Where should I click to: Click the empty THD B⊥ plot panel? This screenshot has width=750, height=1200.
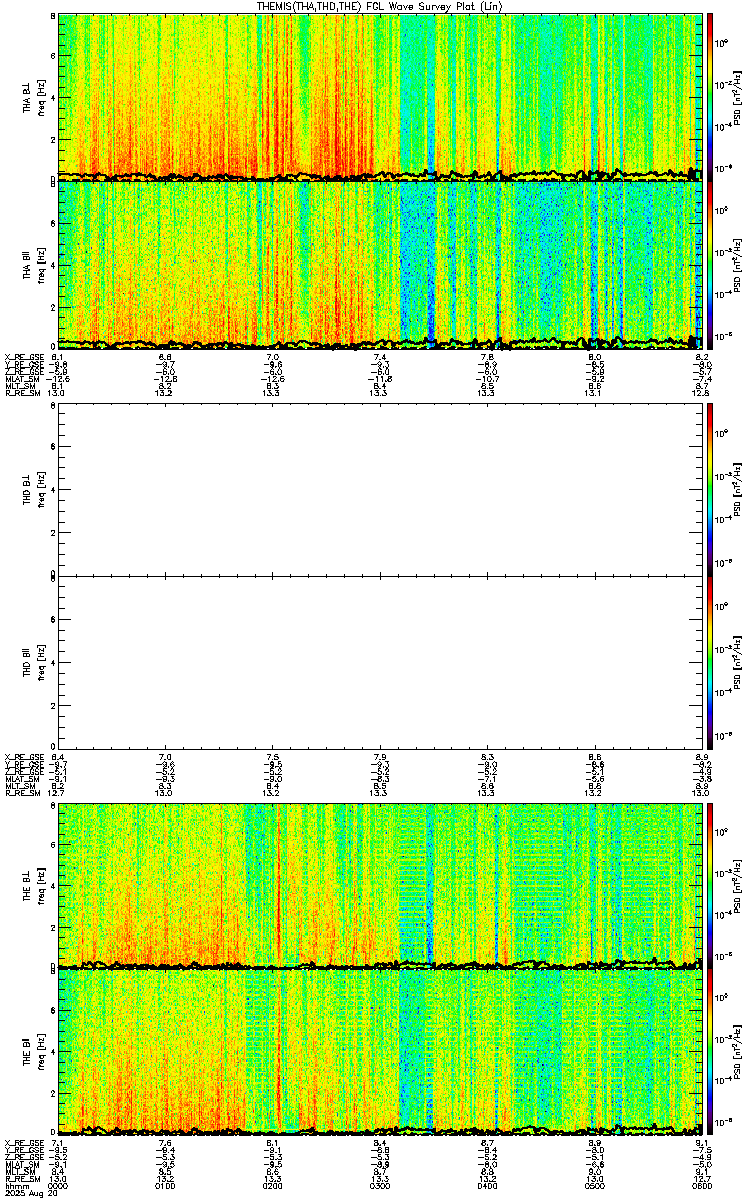pyautogui.click(x=379, y=490)
